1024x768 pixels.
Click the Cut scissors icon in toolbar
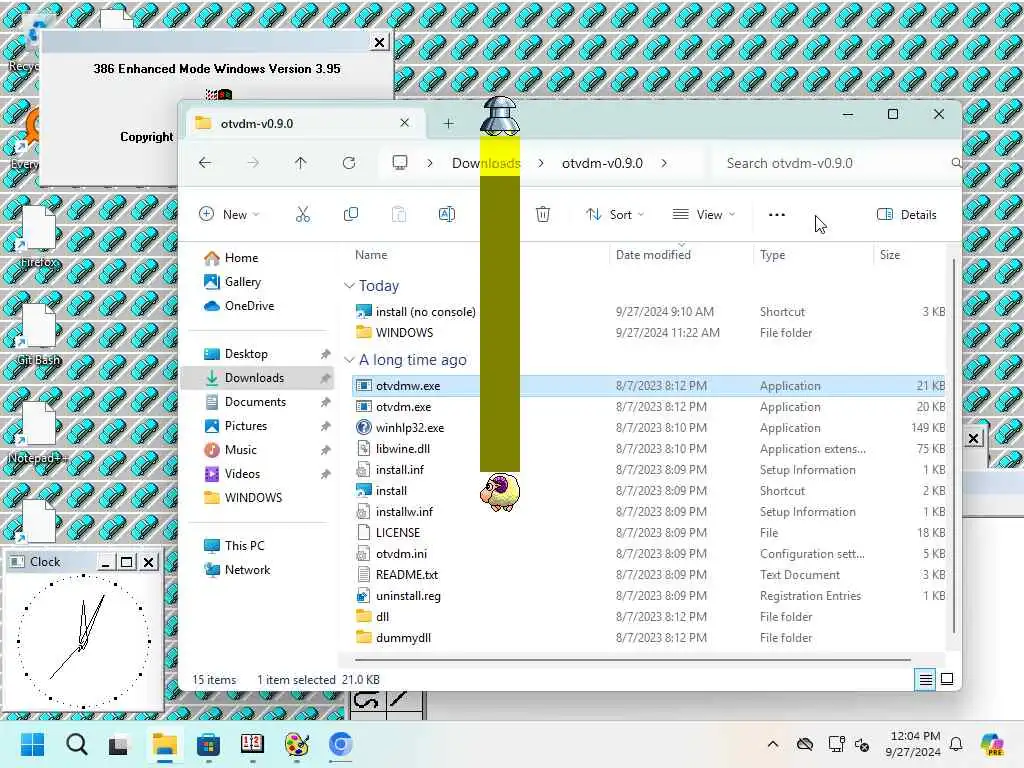302,214
